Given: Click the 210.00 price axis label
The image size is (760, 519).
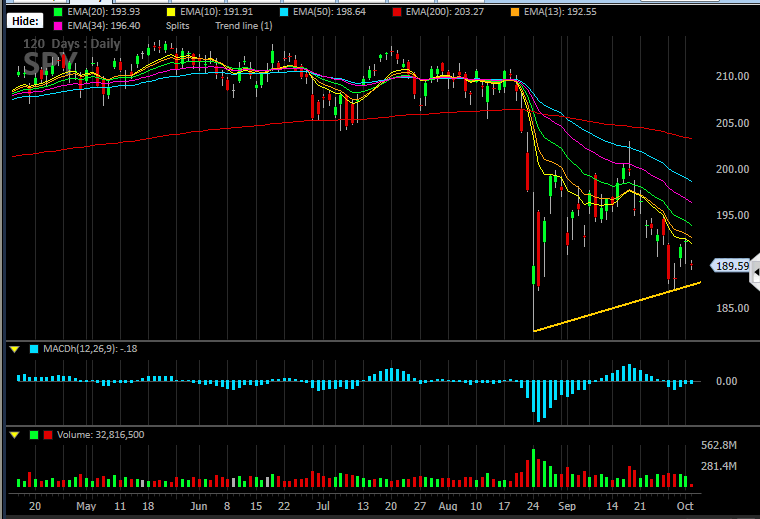Looking at the screenshot, I should tap(732, 76).
